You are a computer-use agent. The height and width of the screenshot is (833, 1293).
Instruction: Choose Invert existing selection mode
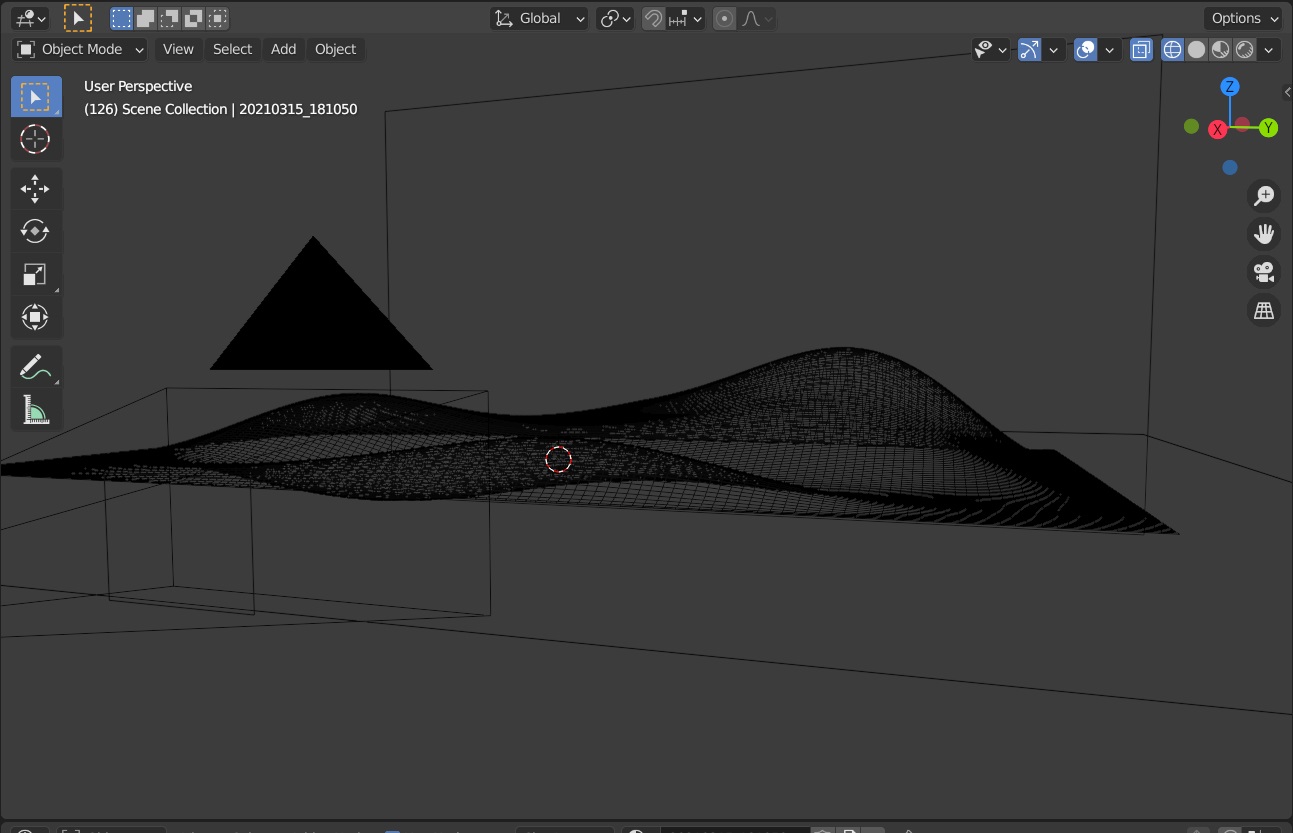[194, 18]
